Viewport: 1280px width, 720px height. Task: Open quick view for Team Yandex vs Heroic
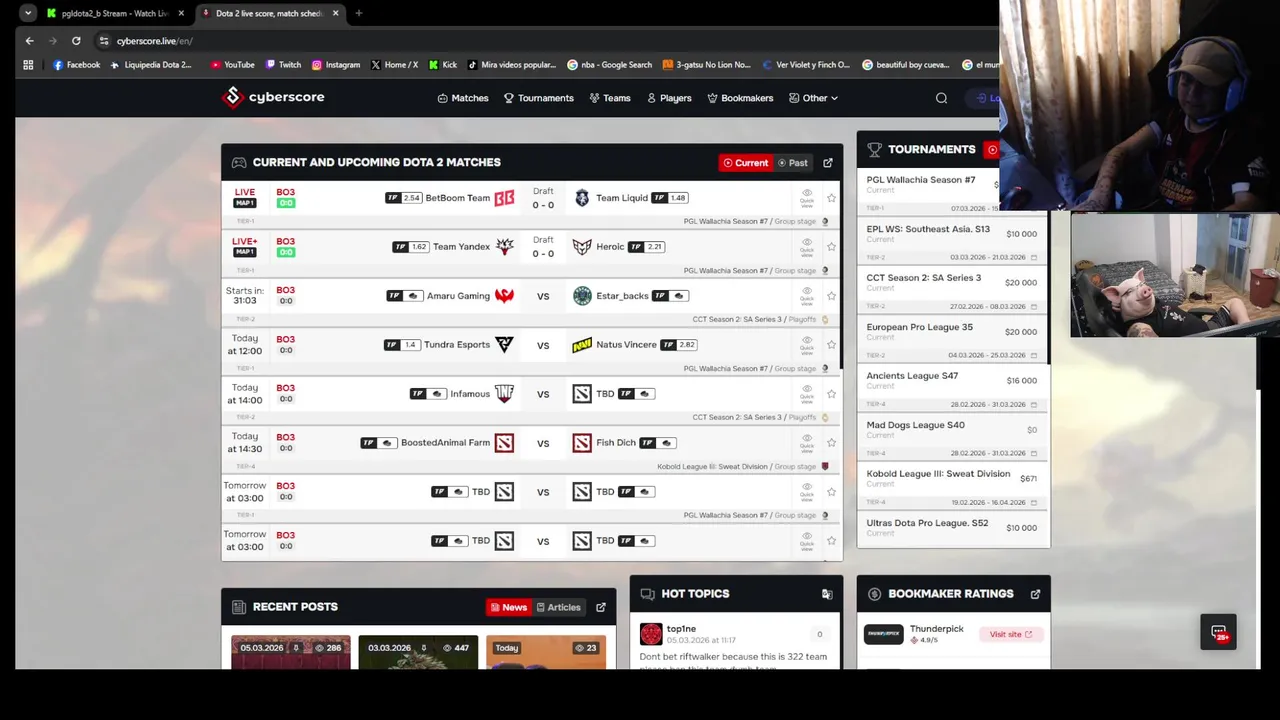click(x=807, y=247)
